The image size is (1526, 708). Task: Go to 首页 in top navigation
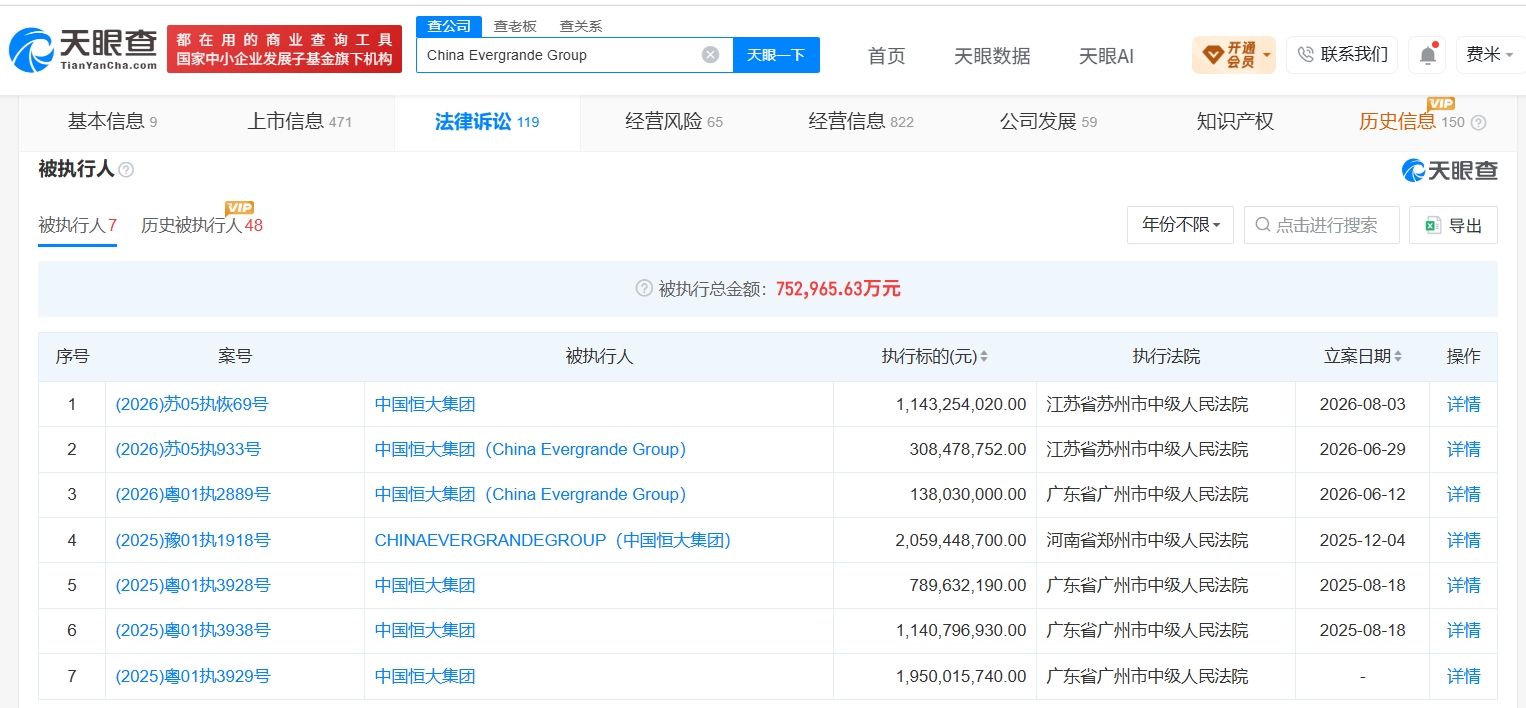click(x=887, y=56)
